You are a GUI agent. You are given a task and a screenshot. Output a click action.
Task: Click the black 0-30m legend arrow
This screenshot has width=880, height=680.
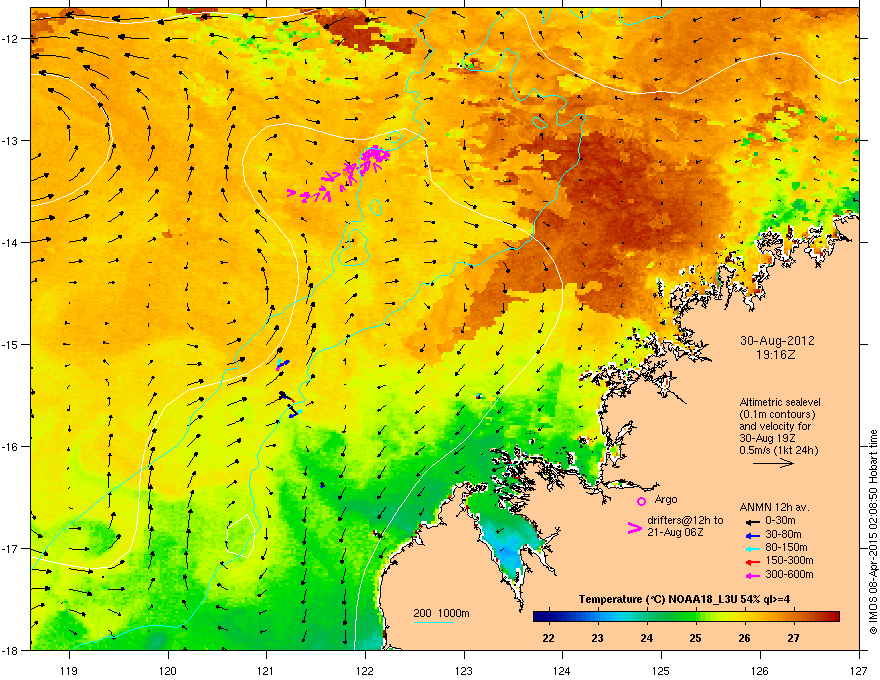tap(752, 522)
